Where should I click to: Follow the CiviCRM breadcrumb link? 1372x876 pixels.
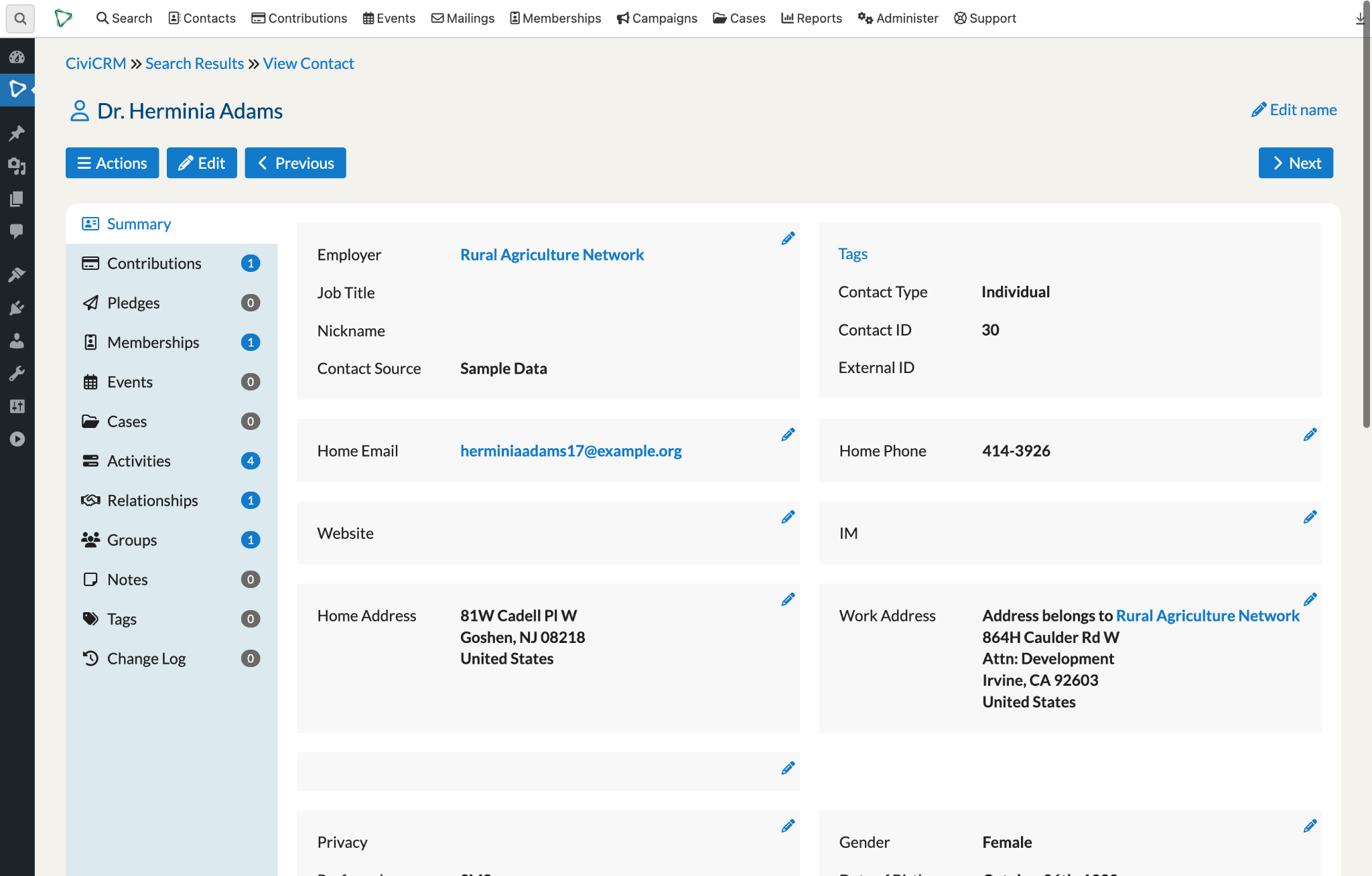click(x=96, y=64)
